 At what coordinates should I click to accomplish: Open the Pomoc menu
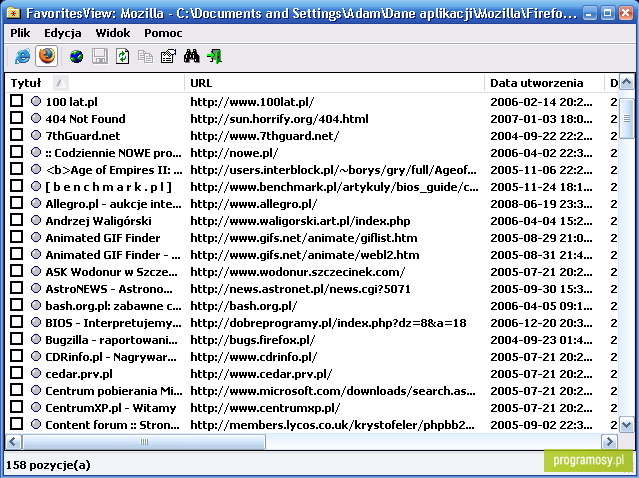coord(163,33)
